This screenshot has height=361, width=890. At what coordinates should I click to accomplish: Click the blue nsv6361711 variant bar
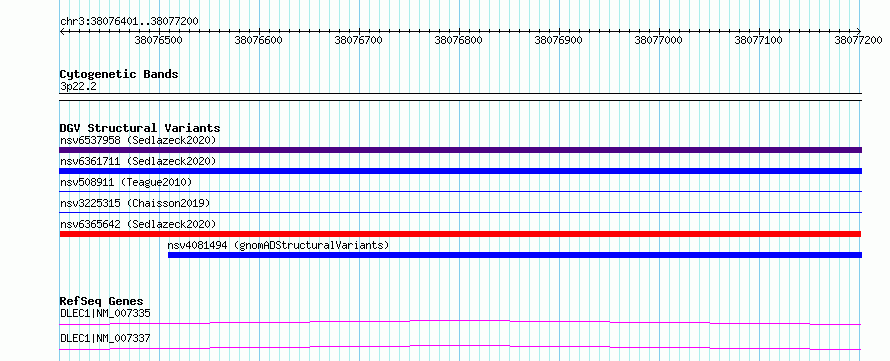460,171
